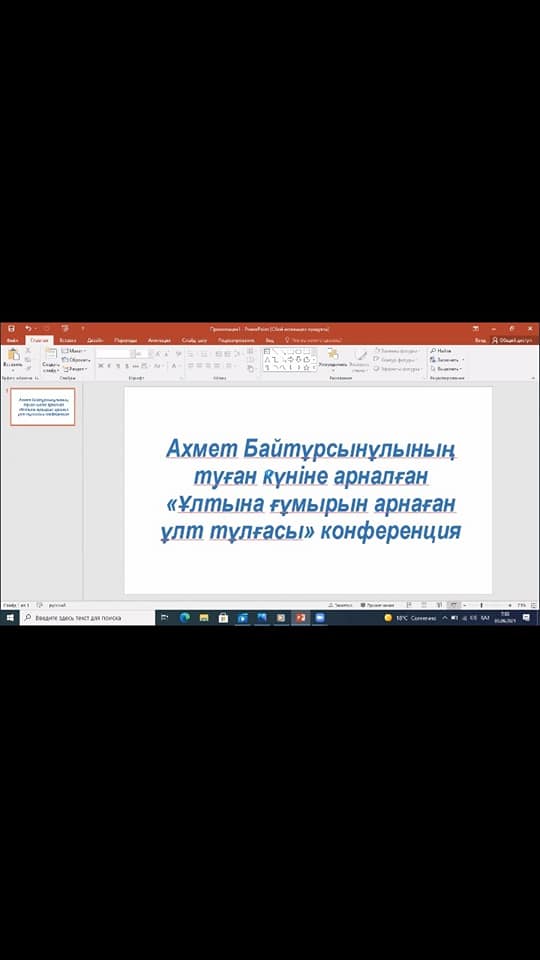Click the Find (Найти) magnifier icon
The height and width of the screenshot is (960, 540).
coord(433,351)
